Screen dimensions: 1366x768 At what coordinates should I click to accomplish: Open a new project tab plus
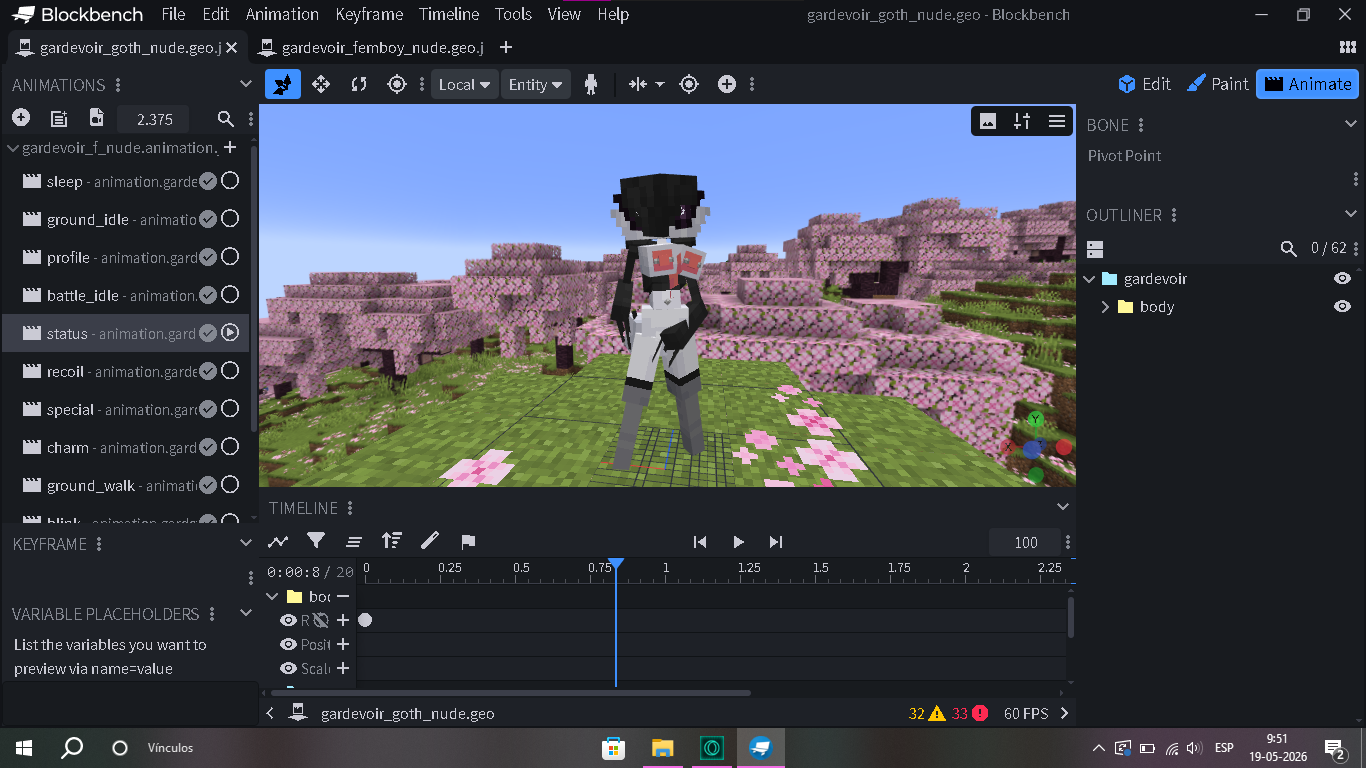point(506,47)
